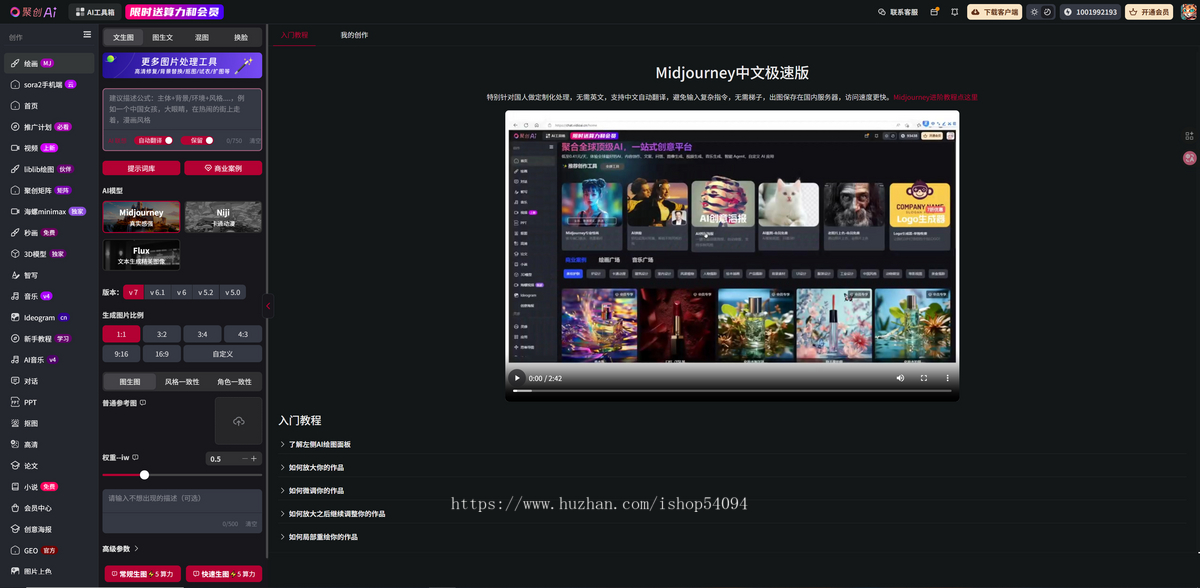This screenshot has width=1200, height=588.
Task: Select the 1:1 aspect ratio
Action: click(x=121, y=334)
